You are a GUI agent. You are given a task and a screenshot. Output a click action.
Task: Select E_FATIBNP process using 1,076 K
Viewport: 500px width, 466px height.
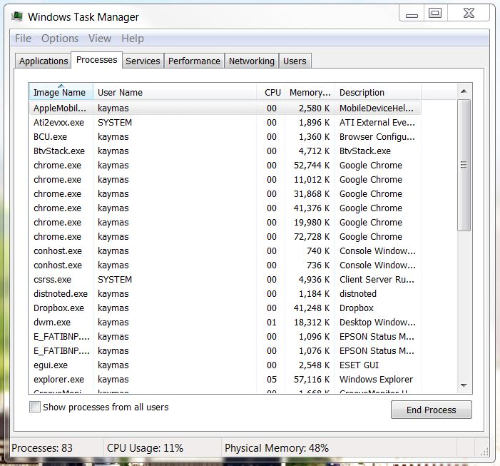[225, 351]
